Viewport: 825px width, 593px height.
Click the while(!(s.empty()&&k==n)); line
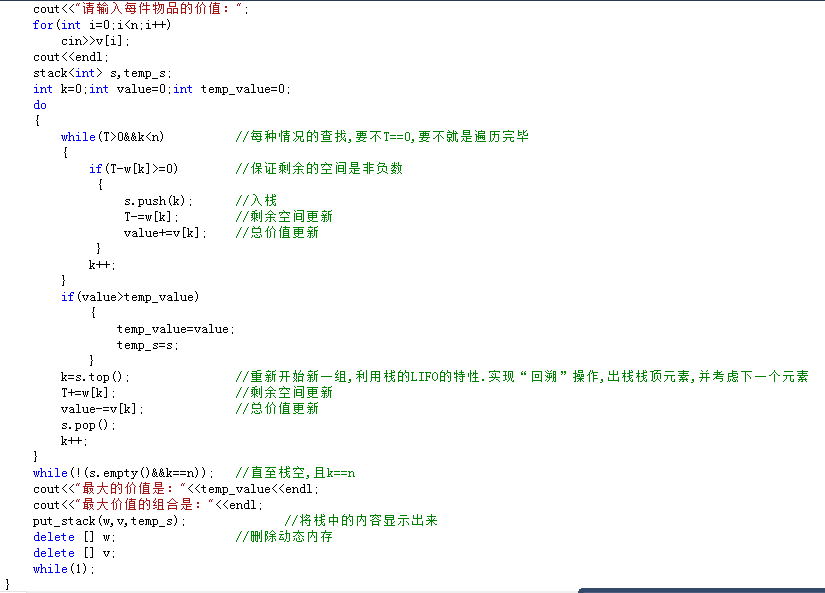[123, 473]
